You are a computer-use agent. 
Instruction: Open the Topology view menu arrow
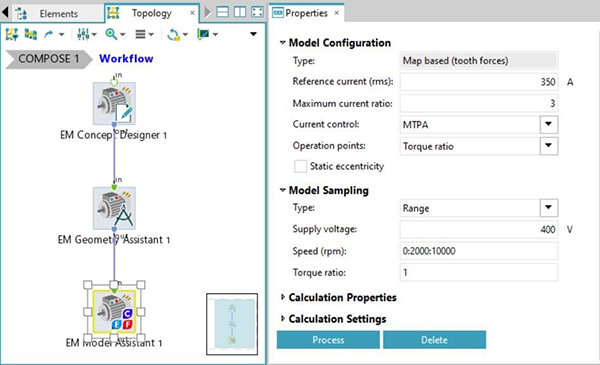[x=253, y=34]
